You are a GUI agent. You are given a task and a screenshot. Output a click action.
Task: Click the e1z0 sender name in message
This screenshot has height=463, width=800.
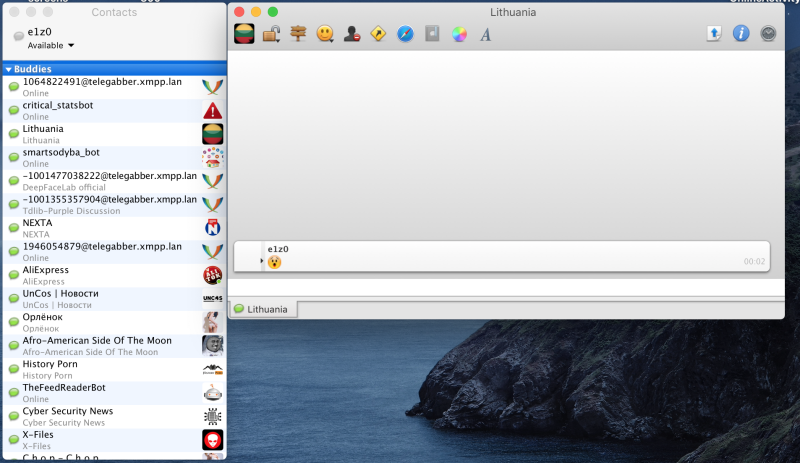tap(278, 249)
